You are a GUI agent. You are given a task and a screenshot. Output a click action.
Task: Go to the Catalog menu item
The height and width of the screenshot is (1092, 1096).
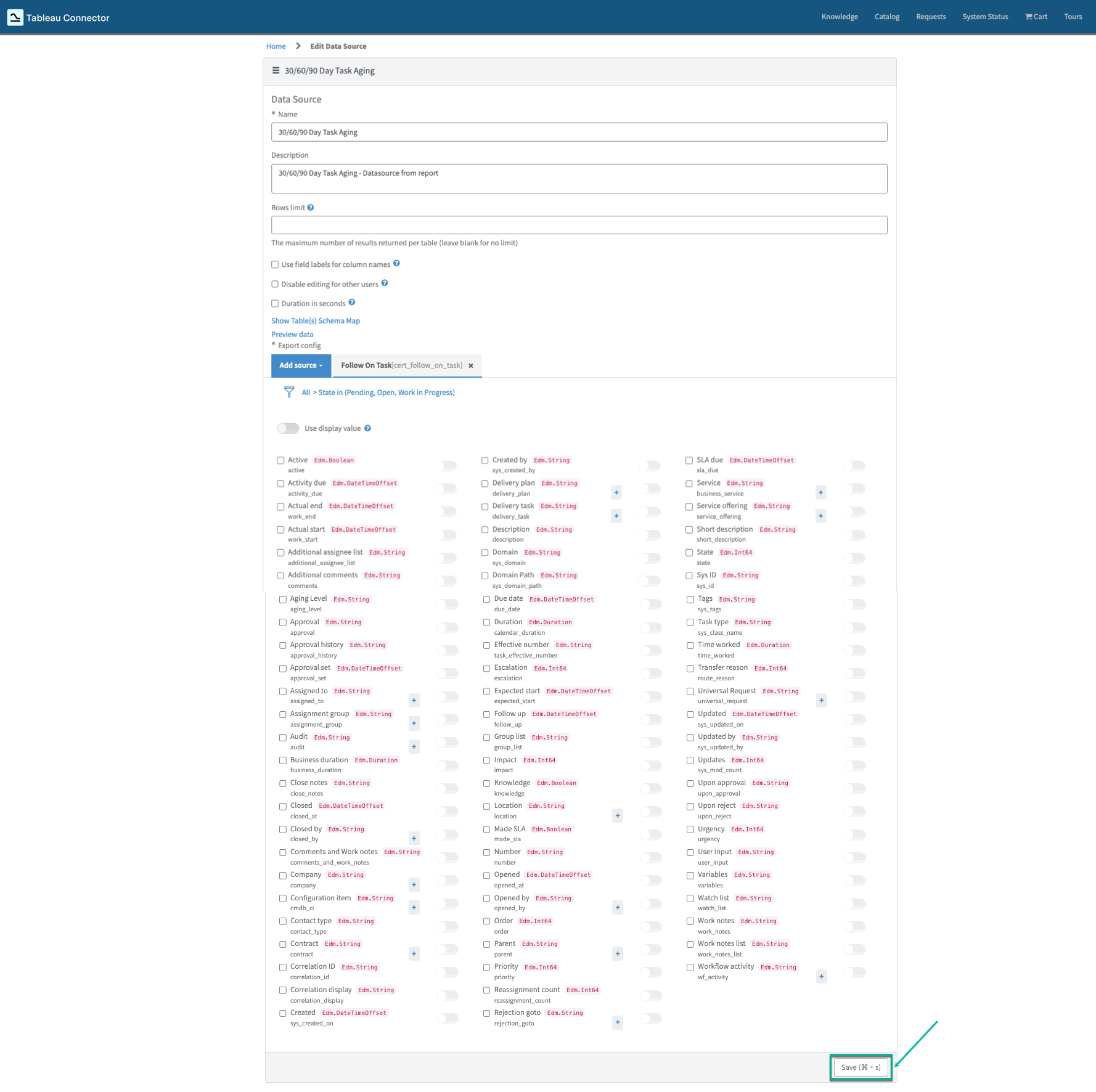tap(887, 17)
